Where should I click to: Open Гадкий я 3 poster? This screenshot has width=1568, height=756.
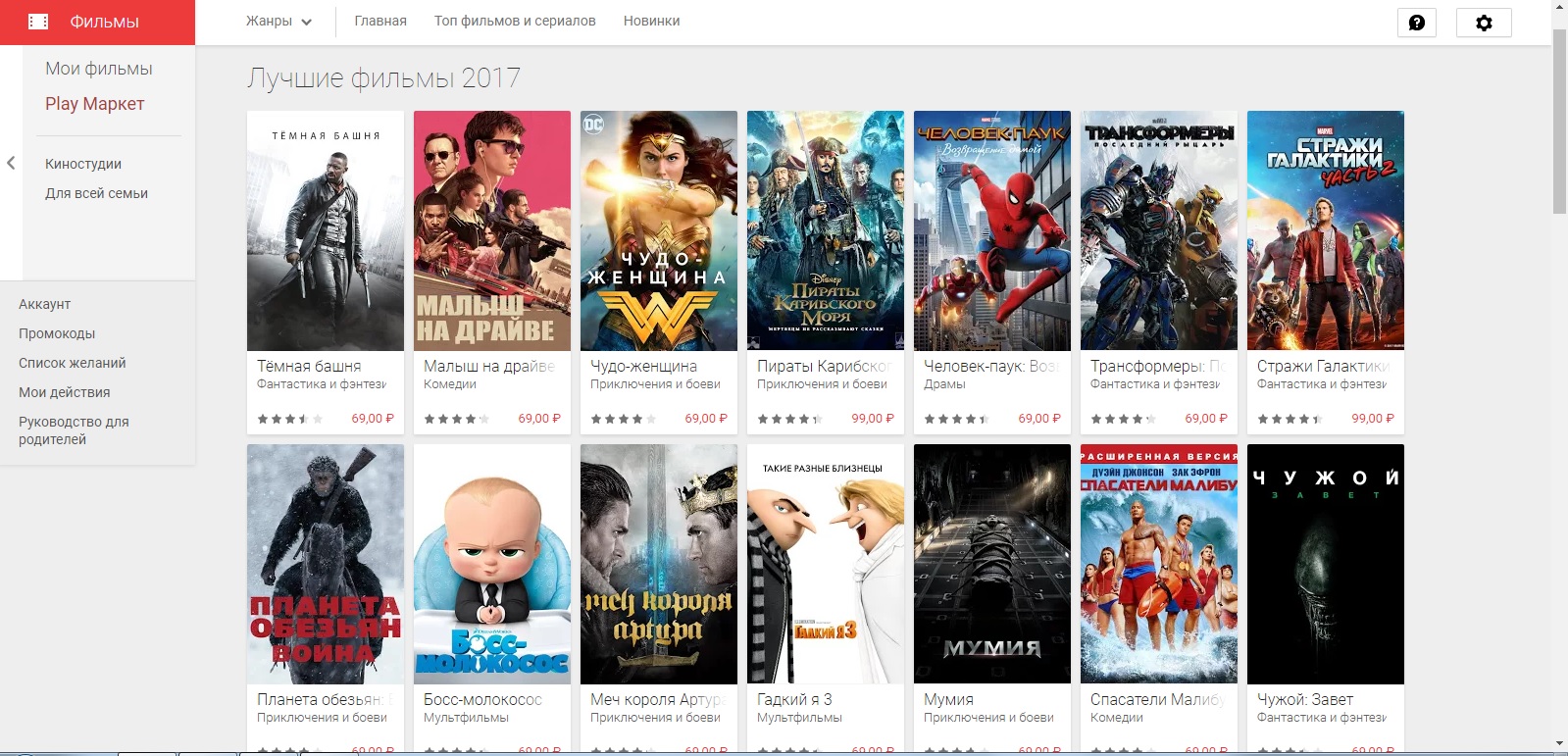click(x=826, y=564)
